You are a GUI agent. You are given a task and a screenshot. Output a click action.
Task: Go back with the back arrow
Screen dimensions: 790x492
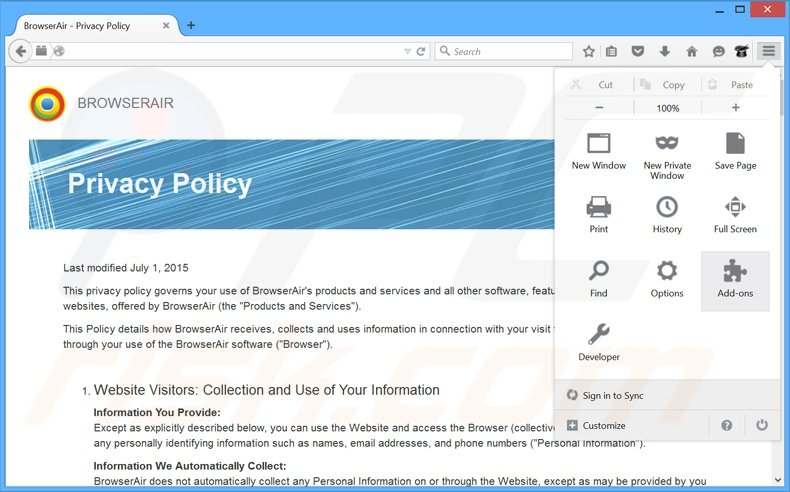point(21,51)
